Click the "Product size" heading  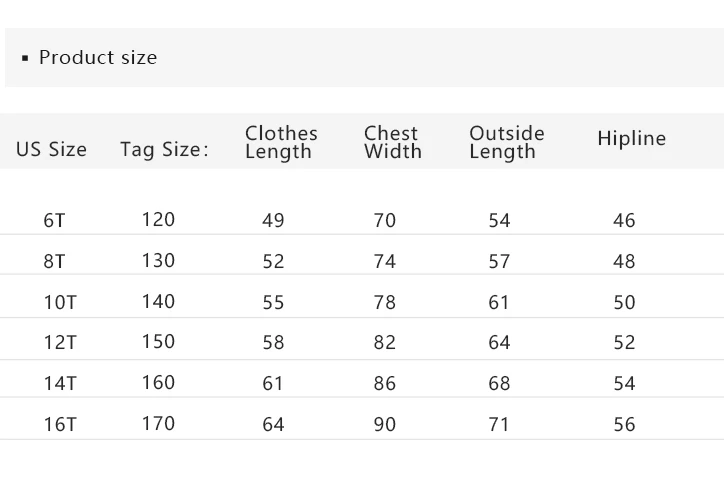point(97,58)
